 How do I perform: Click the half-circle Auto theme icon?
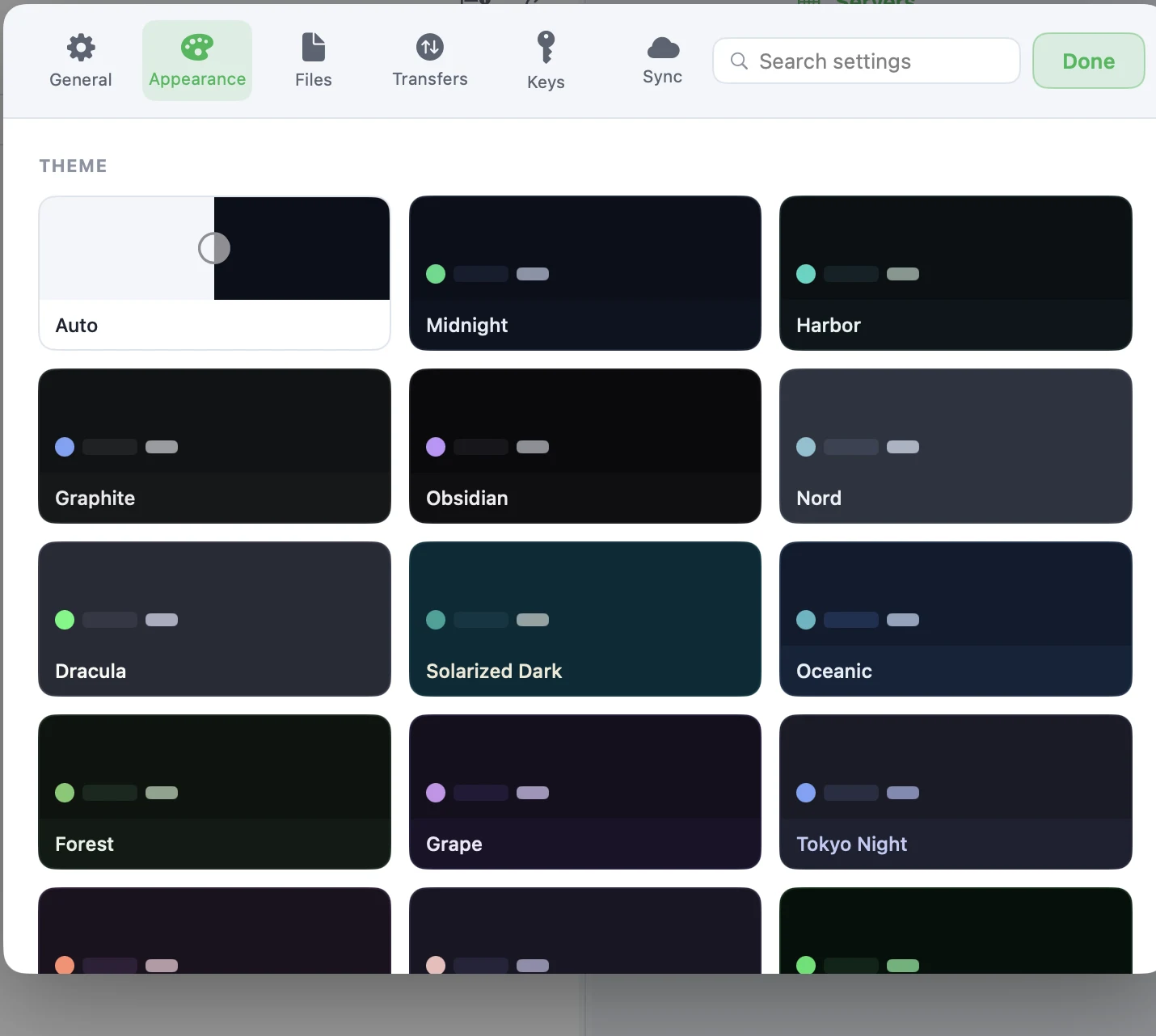coord(214,248)
